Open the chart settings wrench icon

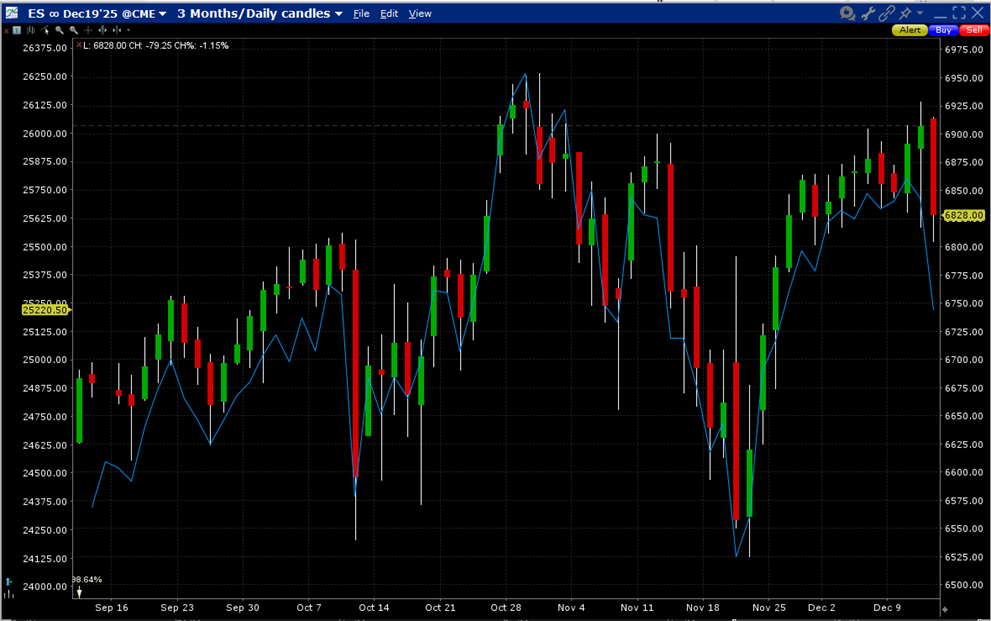868,13
